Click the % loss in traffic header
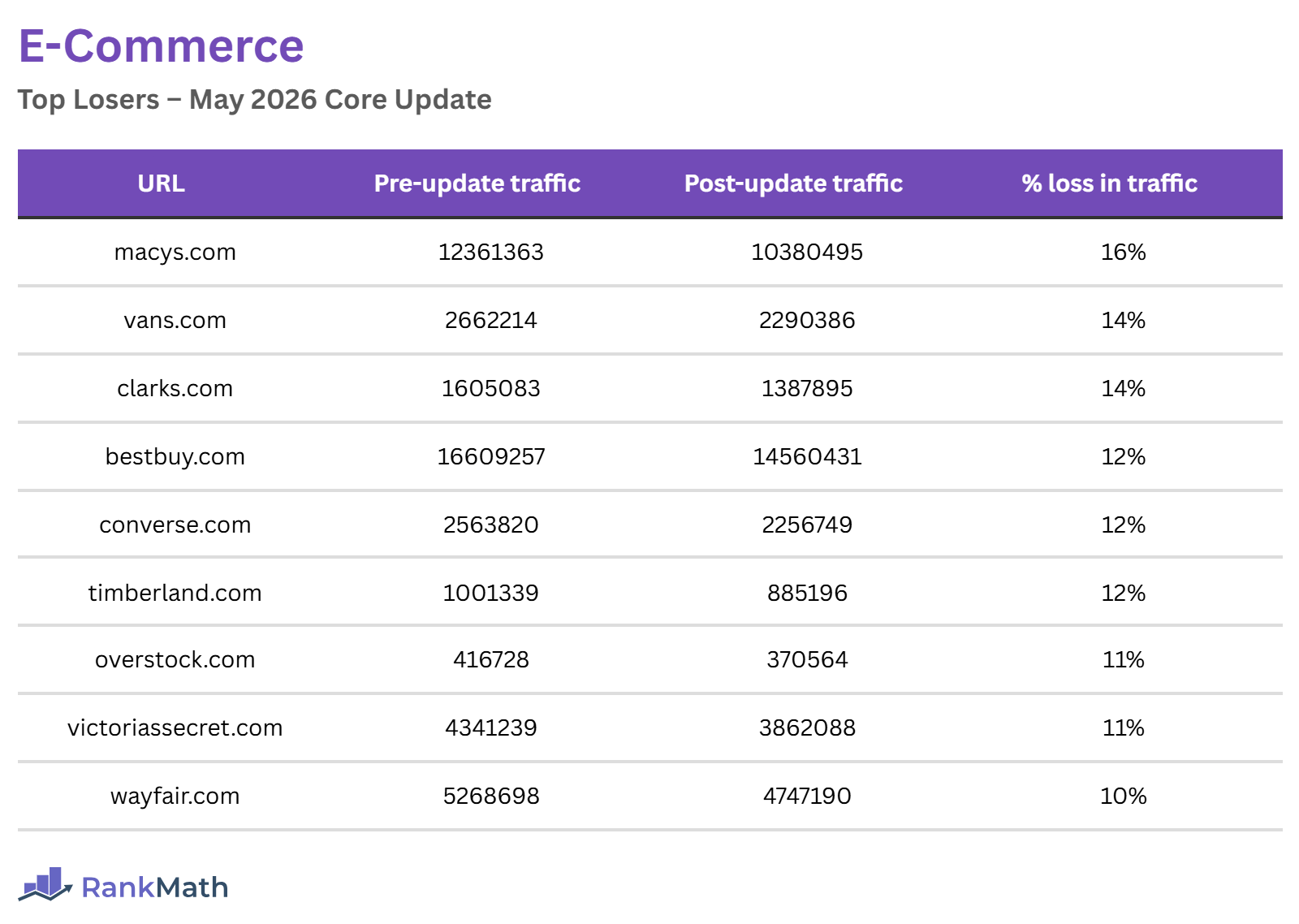Image resolution: width=1299 pixels, height=924 pixels. 1109,184
